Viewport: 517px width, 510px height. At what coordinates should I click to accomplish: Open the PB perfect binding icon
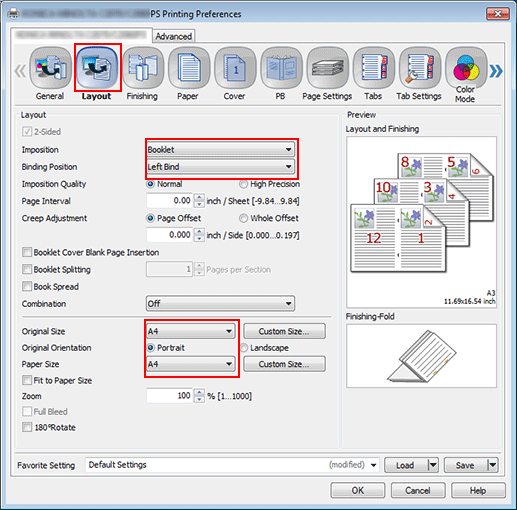[x=281, y=68]
